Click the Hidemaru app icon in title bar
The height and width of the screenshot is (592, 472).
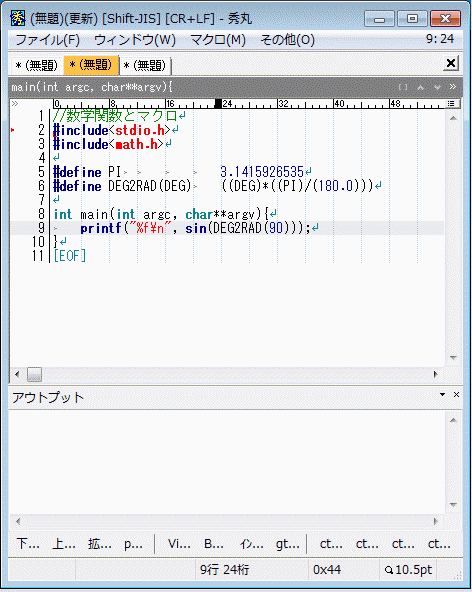pyautogui.click(x=18, y=18)
